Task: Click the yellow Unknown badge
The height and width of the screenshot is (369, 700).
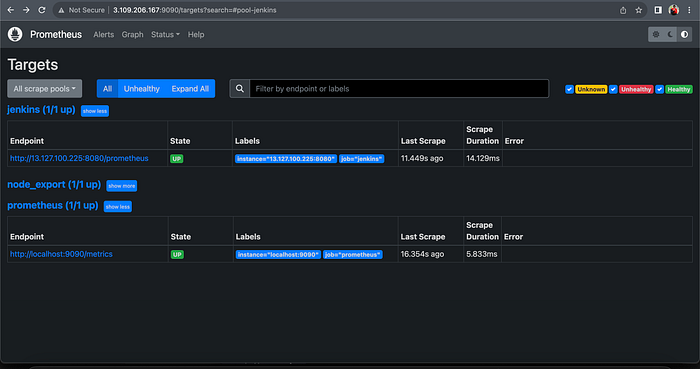Action: (591, 89)
